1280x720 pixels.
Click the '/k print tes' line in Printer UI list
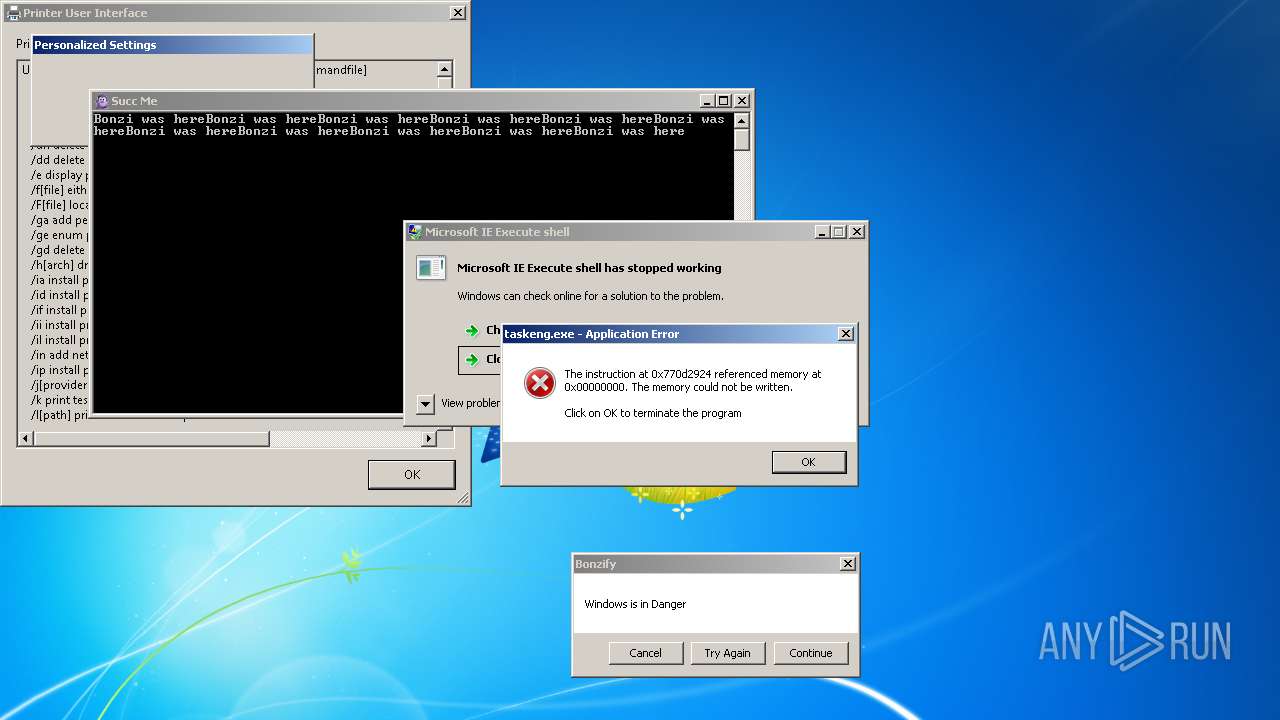pos(59,400)
